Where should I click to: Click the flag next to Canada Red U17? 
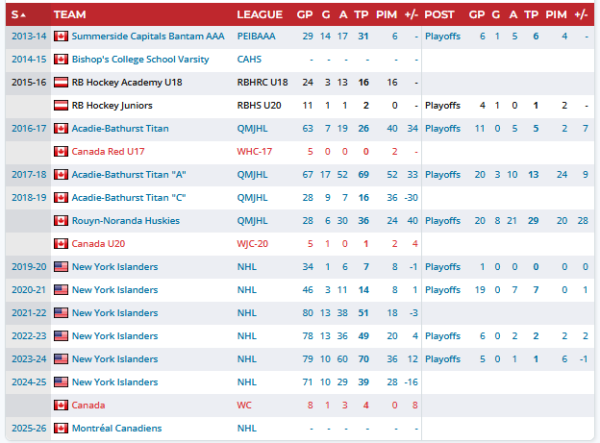point(60,151)
